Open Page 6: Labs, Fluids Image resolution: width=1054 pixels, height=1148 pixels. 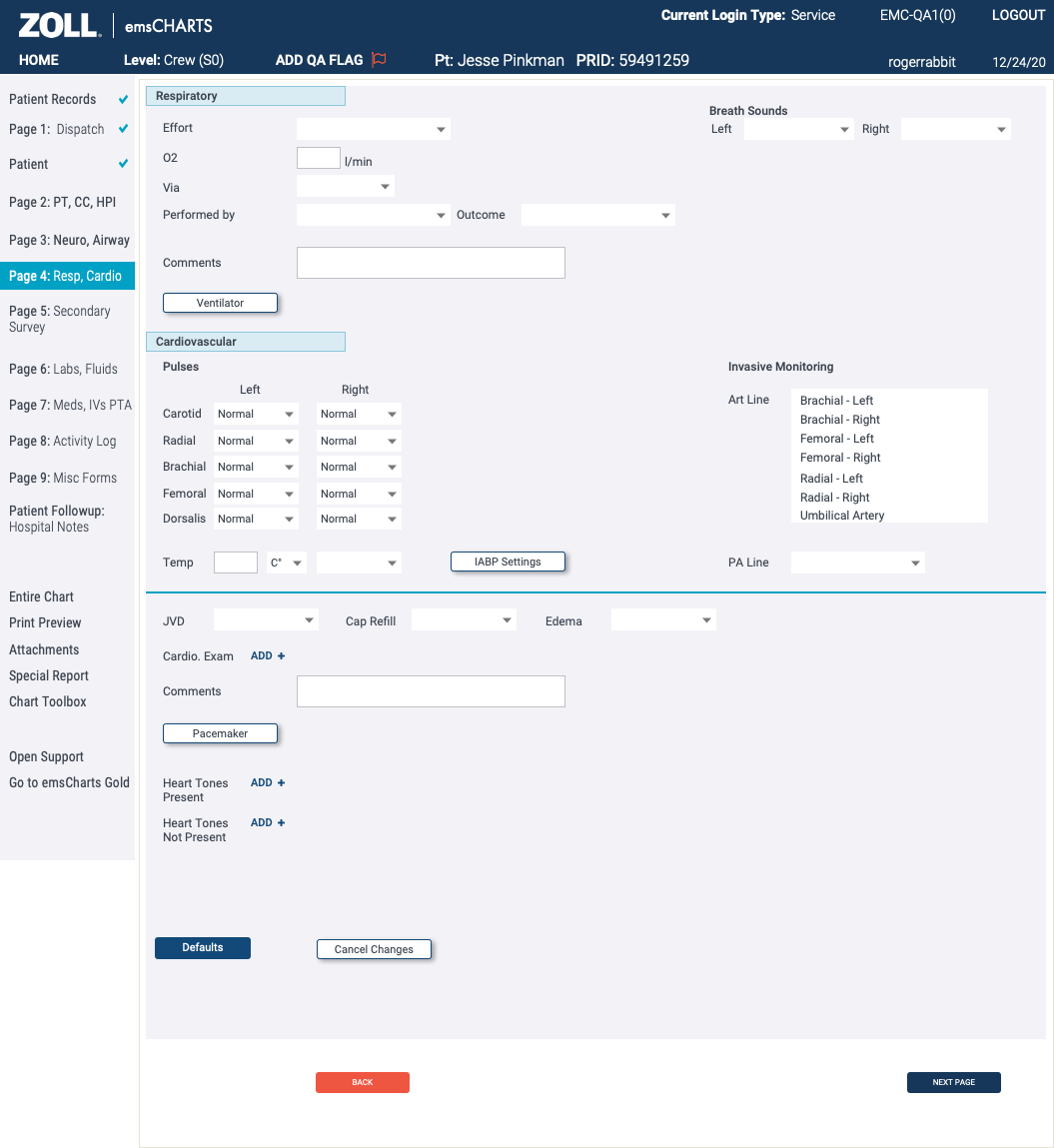(63, 369)
